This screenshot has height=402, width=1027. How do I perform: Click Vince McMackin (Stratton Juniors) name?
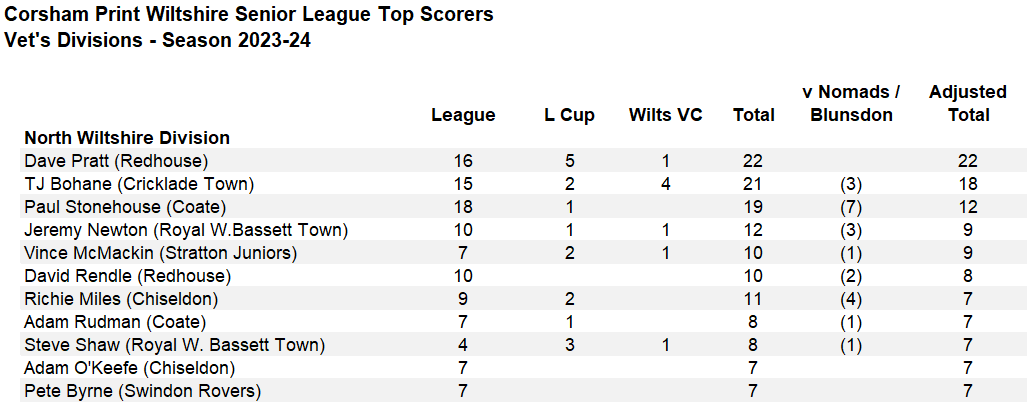pyautogui.click(x=160, y=253)
